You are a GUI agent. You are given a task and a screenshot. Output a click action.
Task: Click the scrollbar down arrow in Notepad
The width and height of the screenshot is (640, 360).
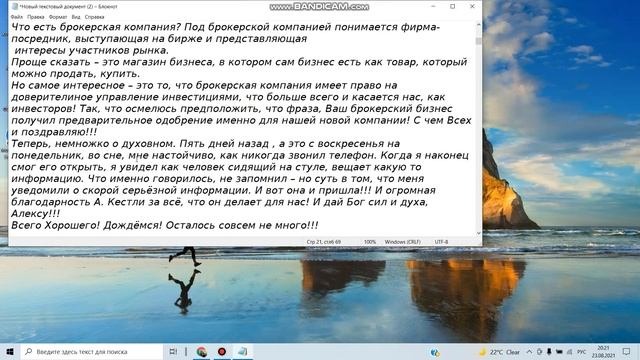[x=478, y=233]
